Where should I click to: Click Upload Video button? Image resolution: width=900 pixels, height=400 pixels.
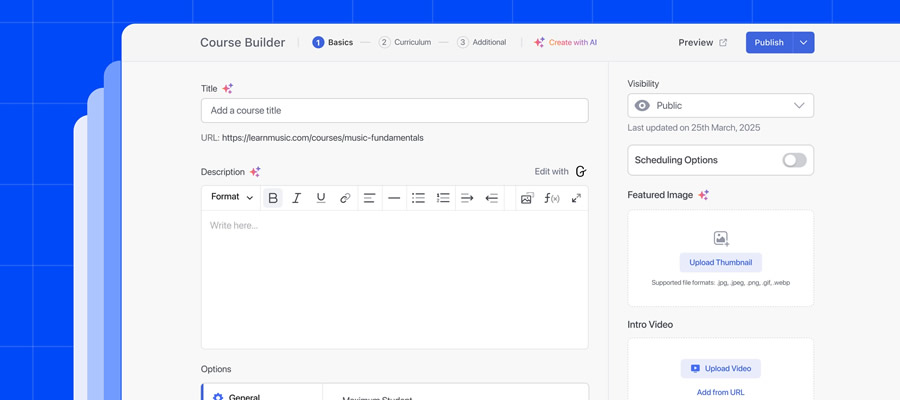[x=721, y=368]
